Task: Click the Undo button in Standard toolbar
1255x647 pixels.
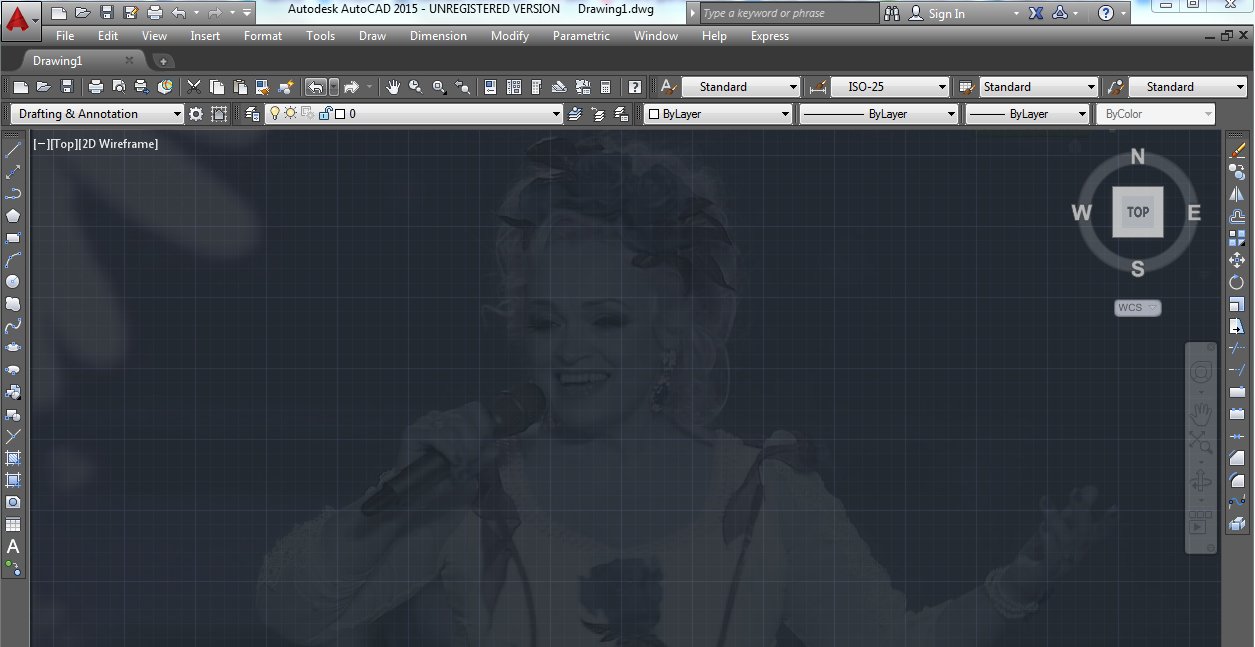Action: [315, 87]
